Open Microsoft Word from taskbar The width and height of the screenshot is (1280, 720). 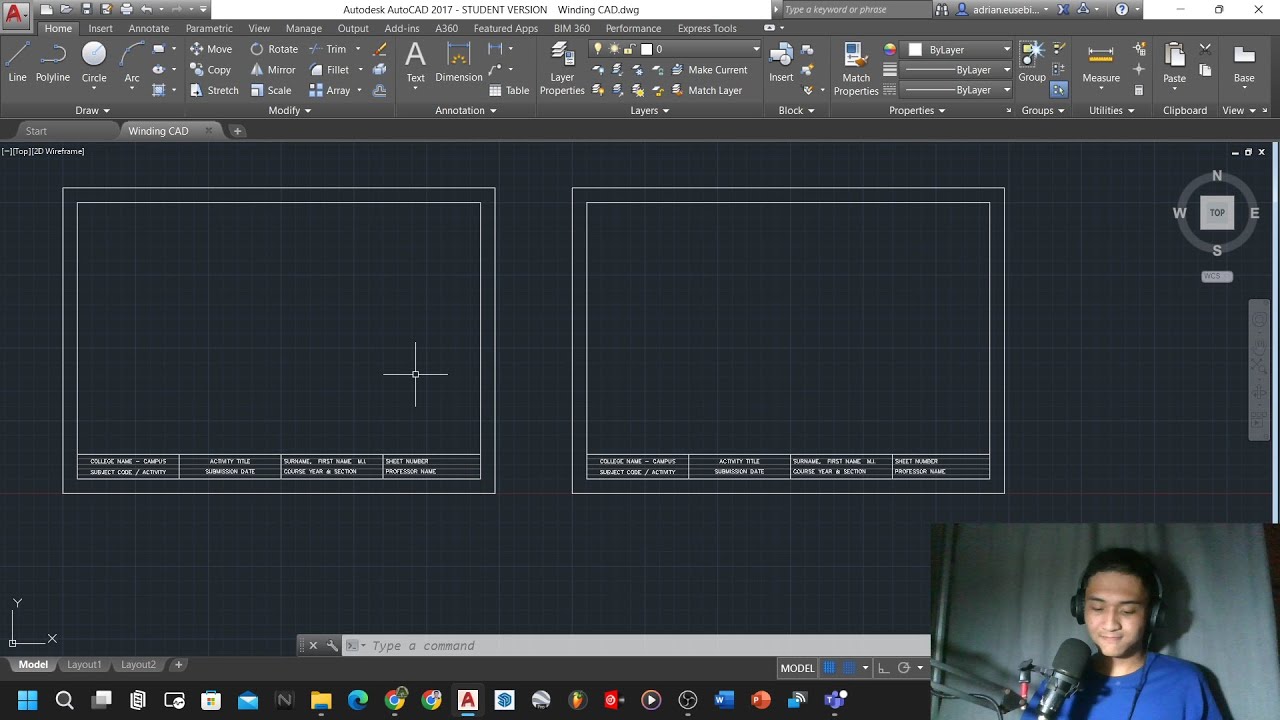724,700
